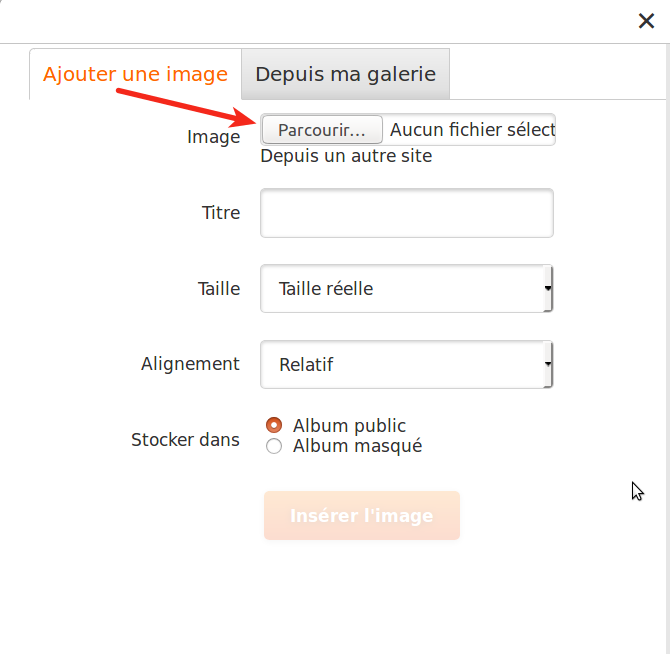Select the 'Album public' radio button

[274, 426]
